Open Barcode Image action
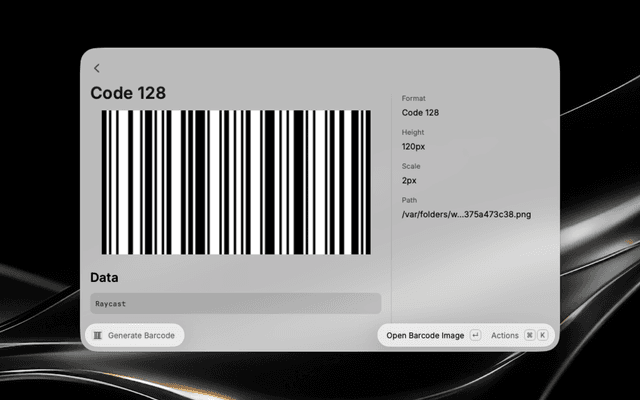The height and width of the screenshot is (400, 640). (425, 336)
